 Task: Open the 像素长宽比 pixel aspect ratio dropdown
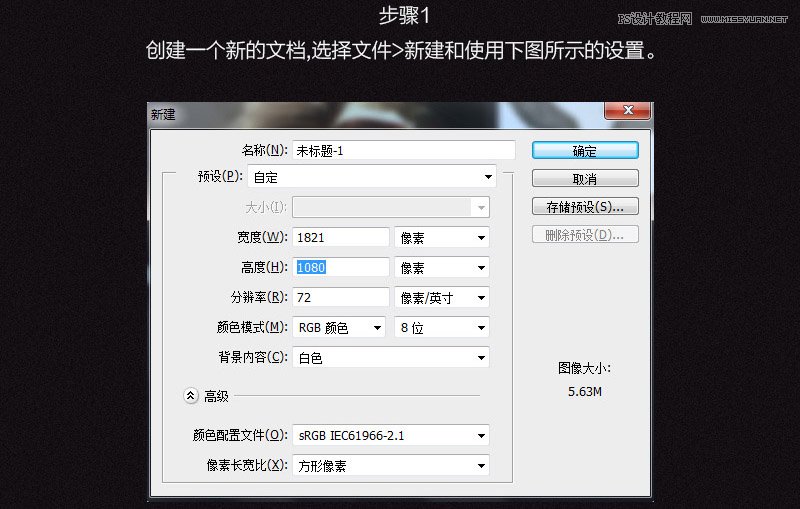(x=391, y=466)
